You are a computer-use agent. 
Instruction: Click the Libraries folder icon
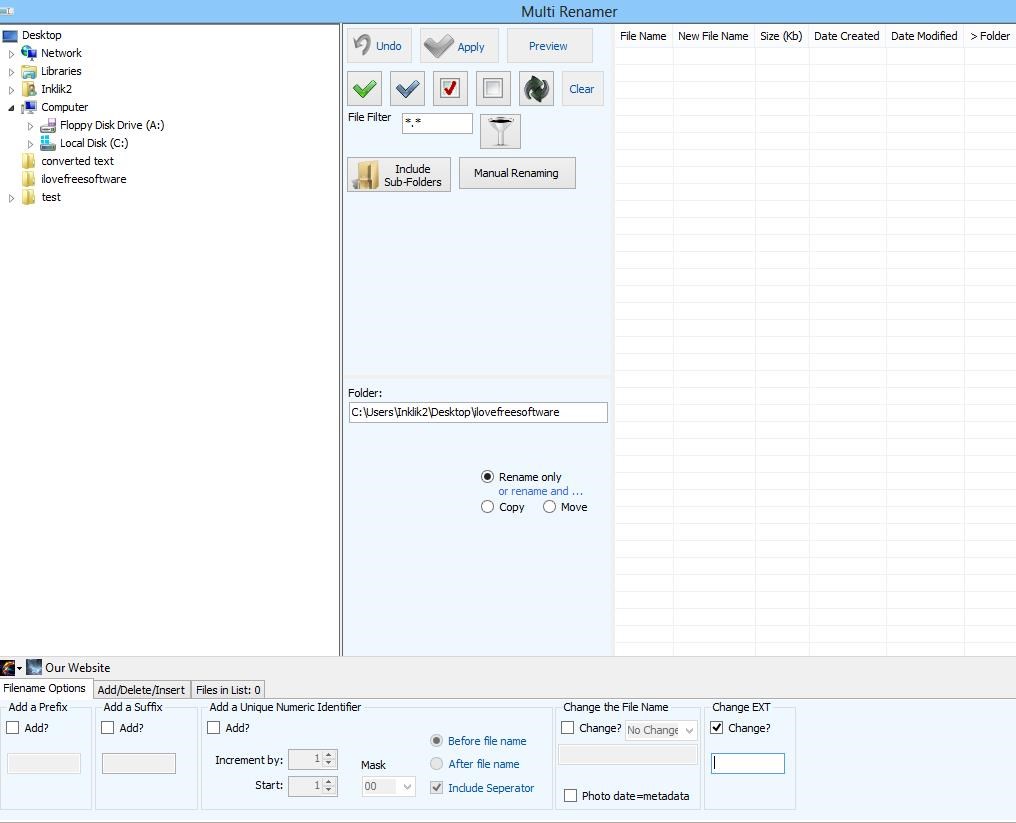[29, 71]
